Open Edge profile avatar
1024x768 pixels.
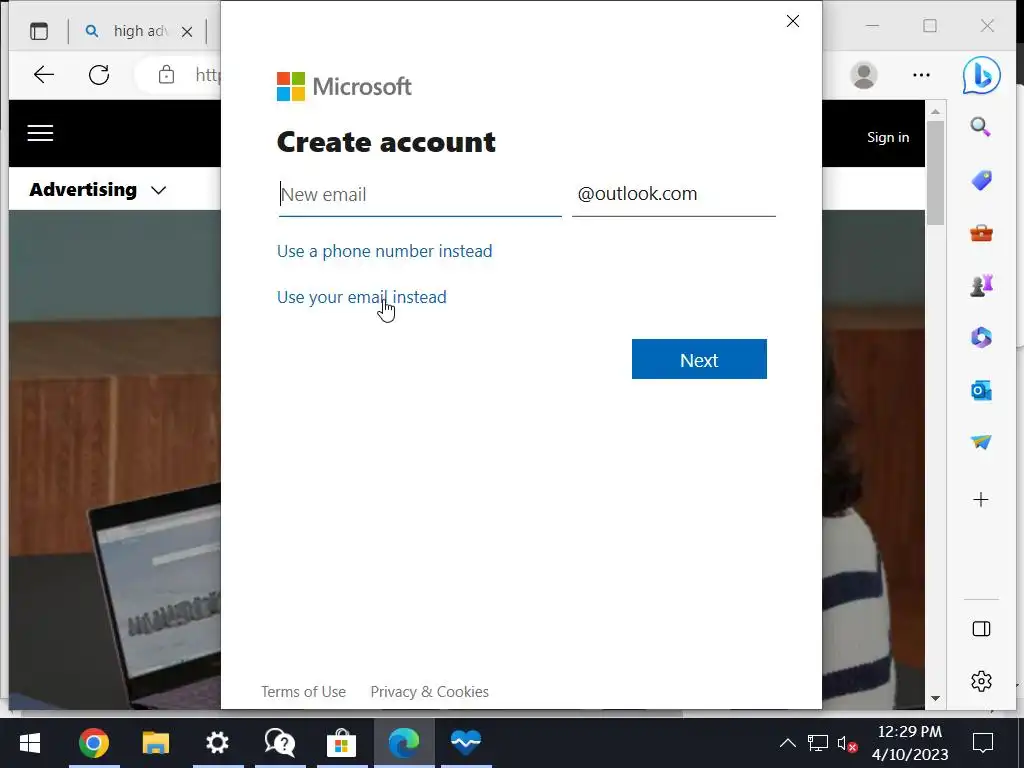click(863, 75)
